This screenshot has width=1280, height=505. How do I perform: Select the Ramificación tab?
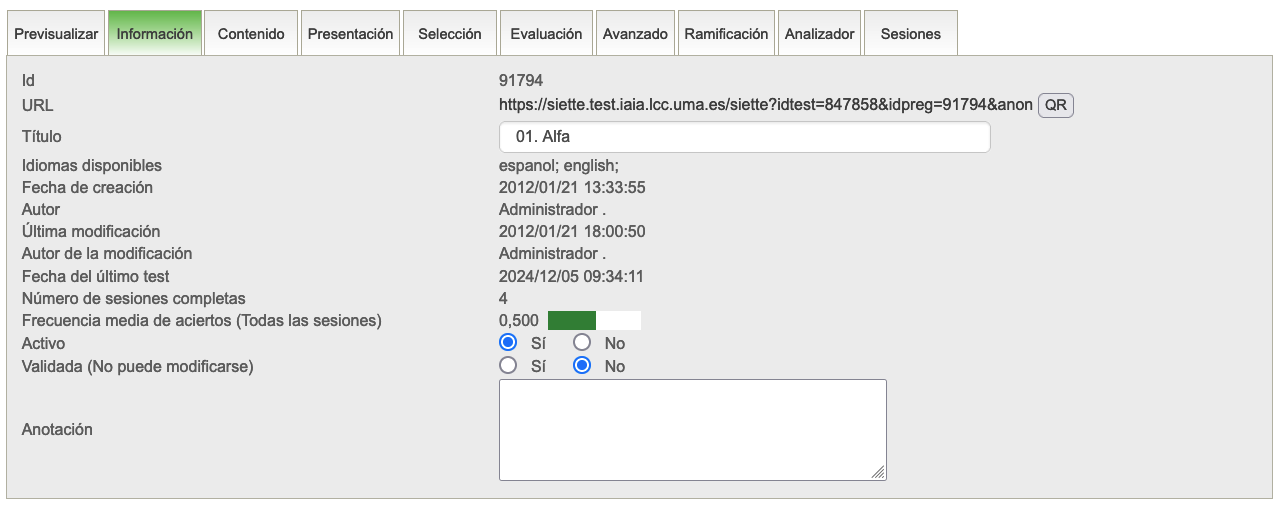726,34
